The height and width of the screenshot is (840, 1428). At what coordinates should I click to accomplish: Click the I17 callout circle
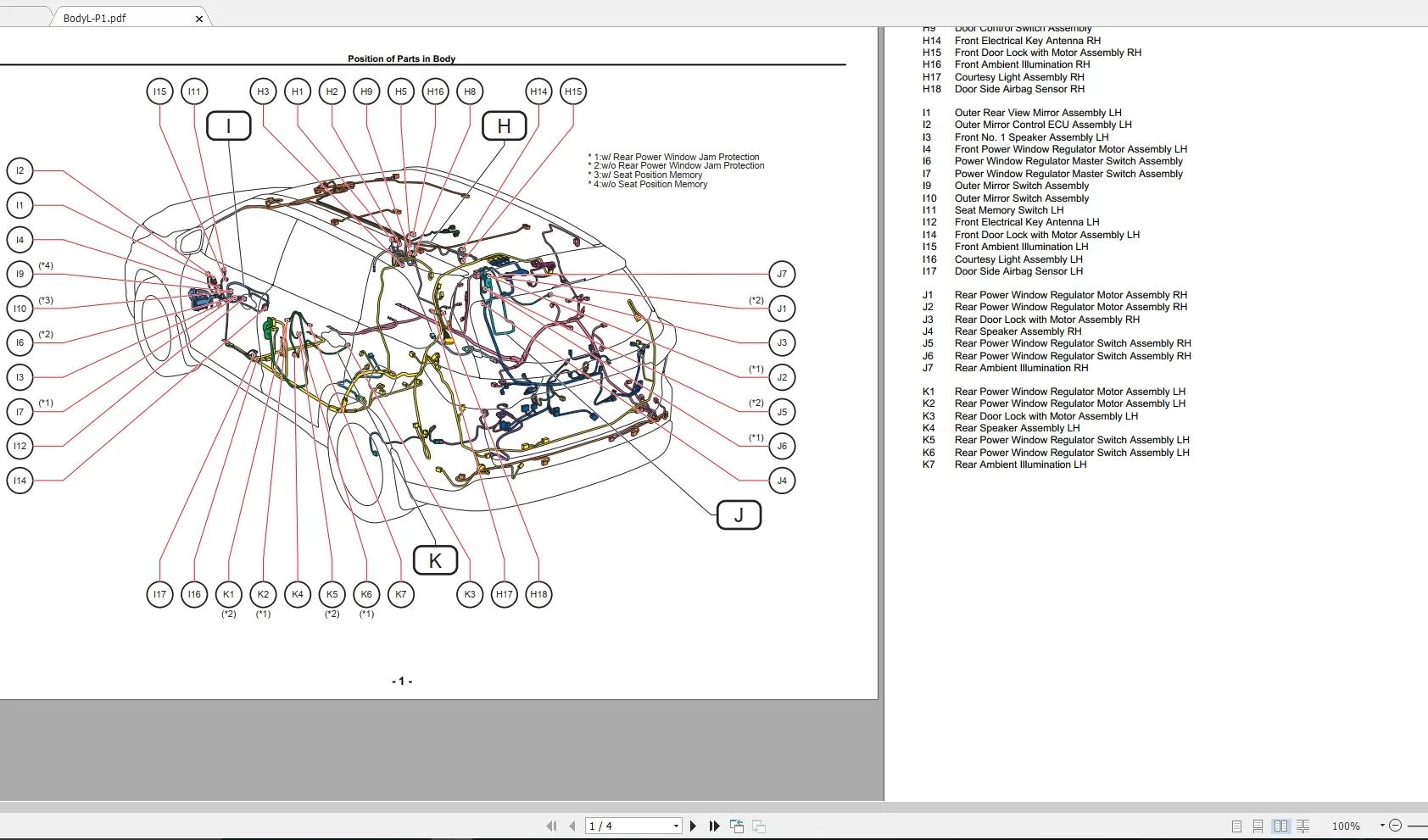click(160, 594)
